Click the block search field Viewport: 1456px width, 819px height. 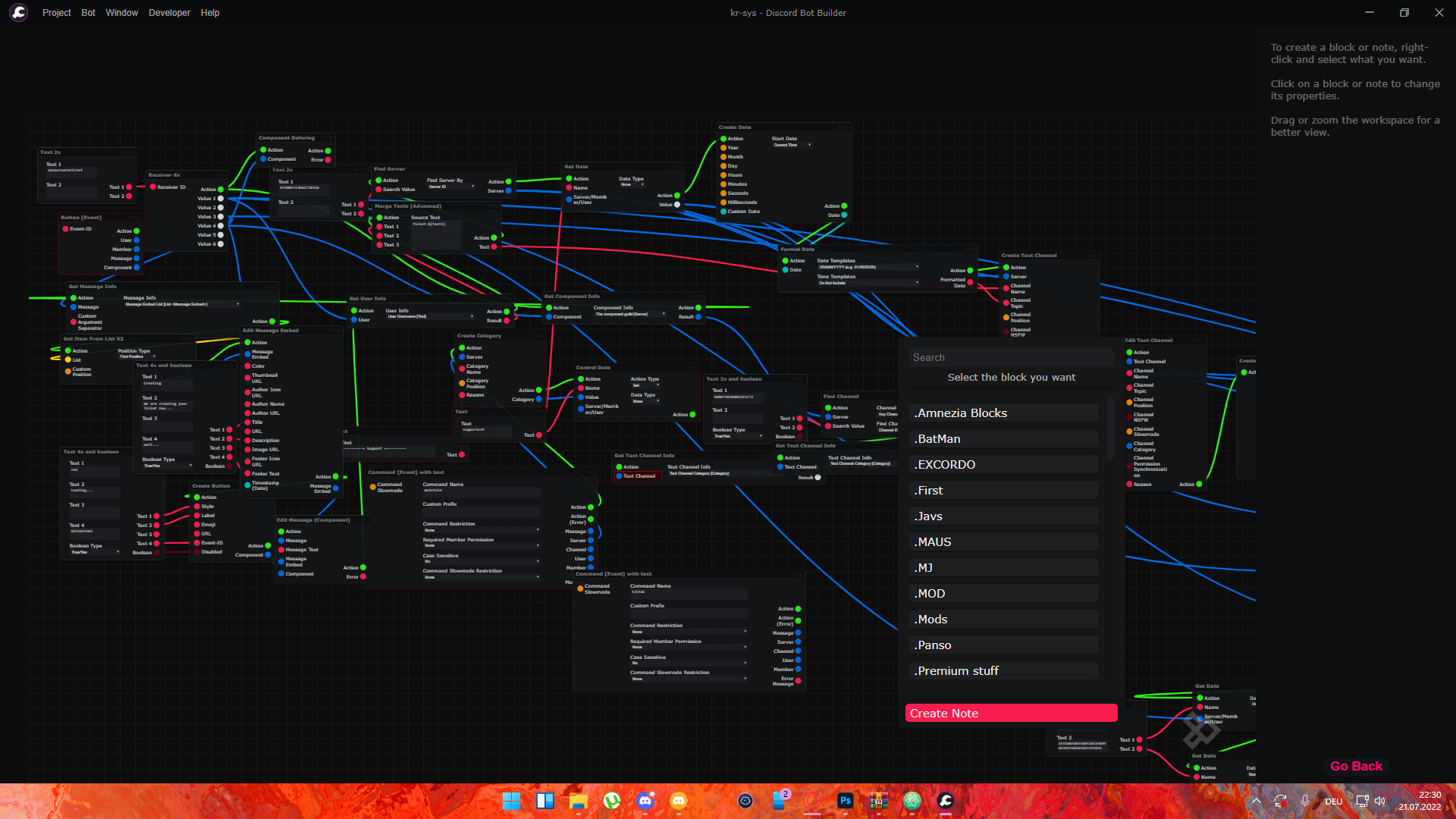tap(1011, 357)
